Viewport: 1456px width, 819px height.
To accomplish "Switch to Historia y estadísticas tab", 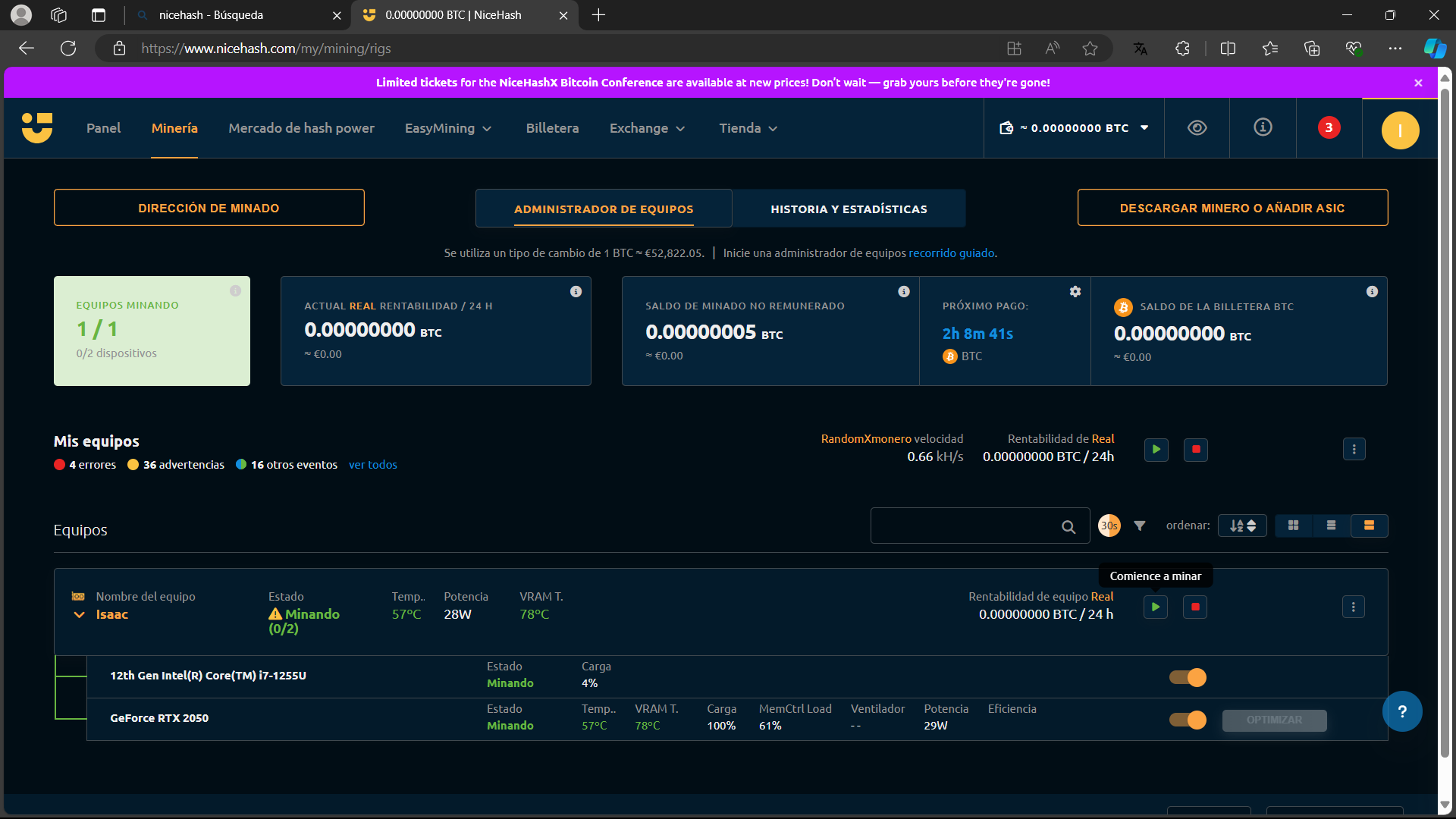I will pos(849,209).
